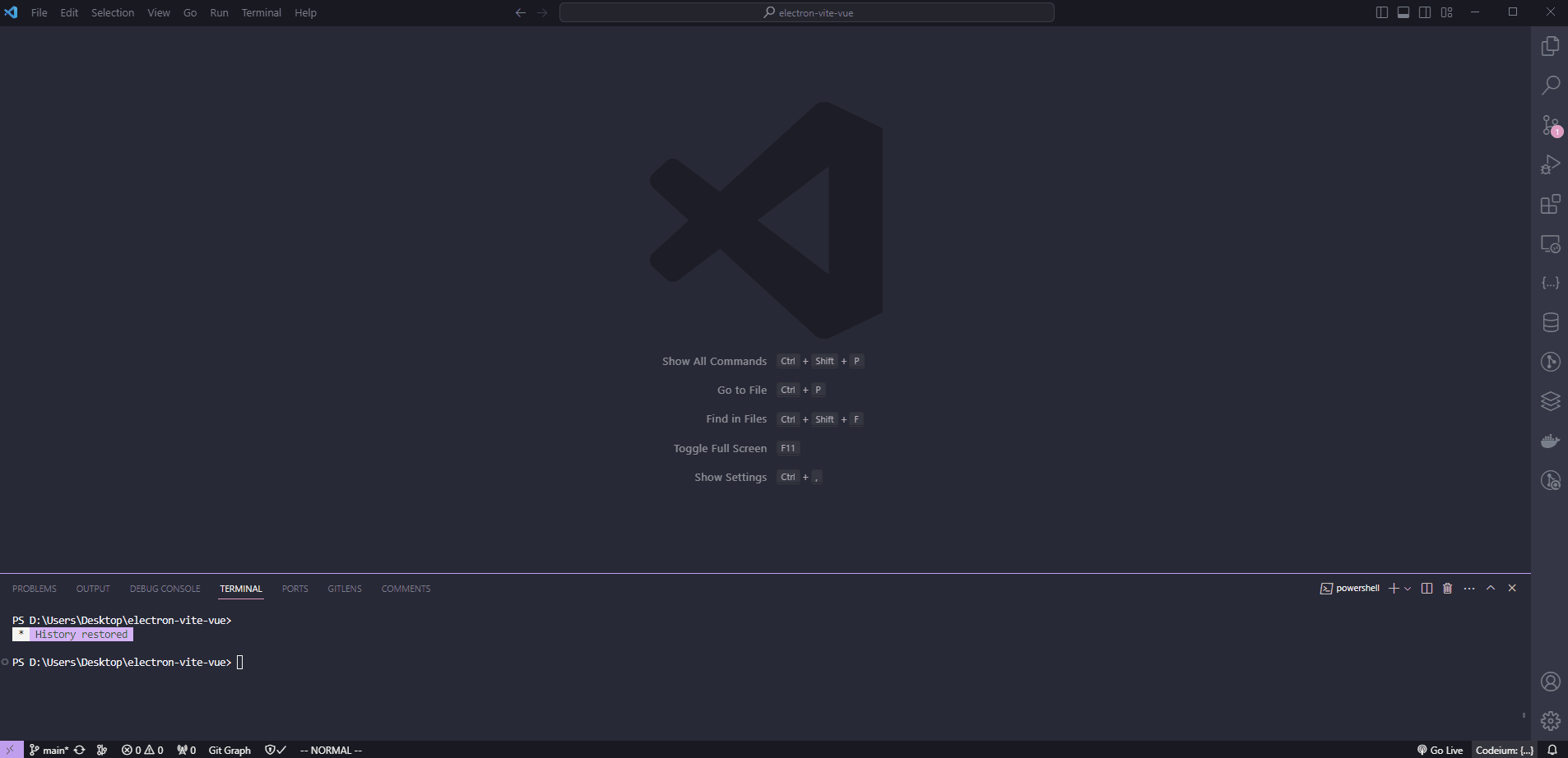Switch to the COMMENTS tab
The image size is (1568, 758).
[x=406, y=589]
